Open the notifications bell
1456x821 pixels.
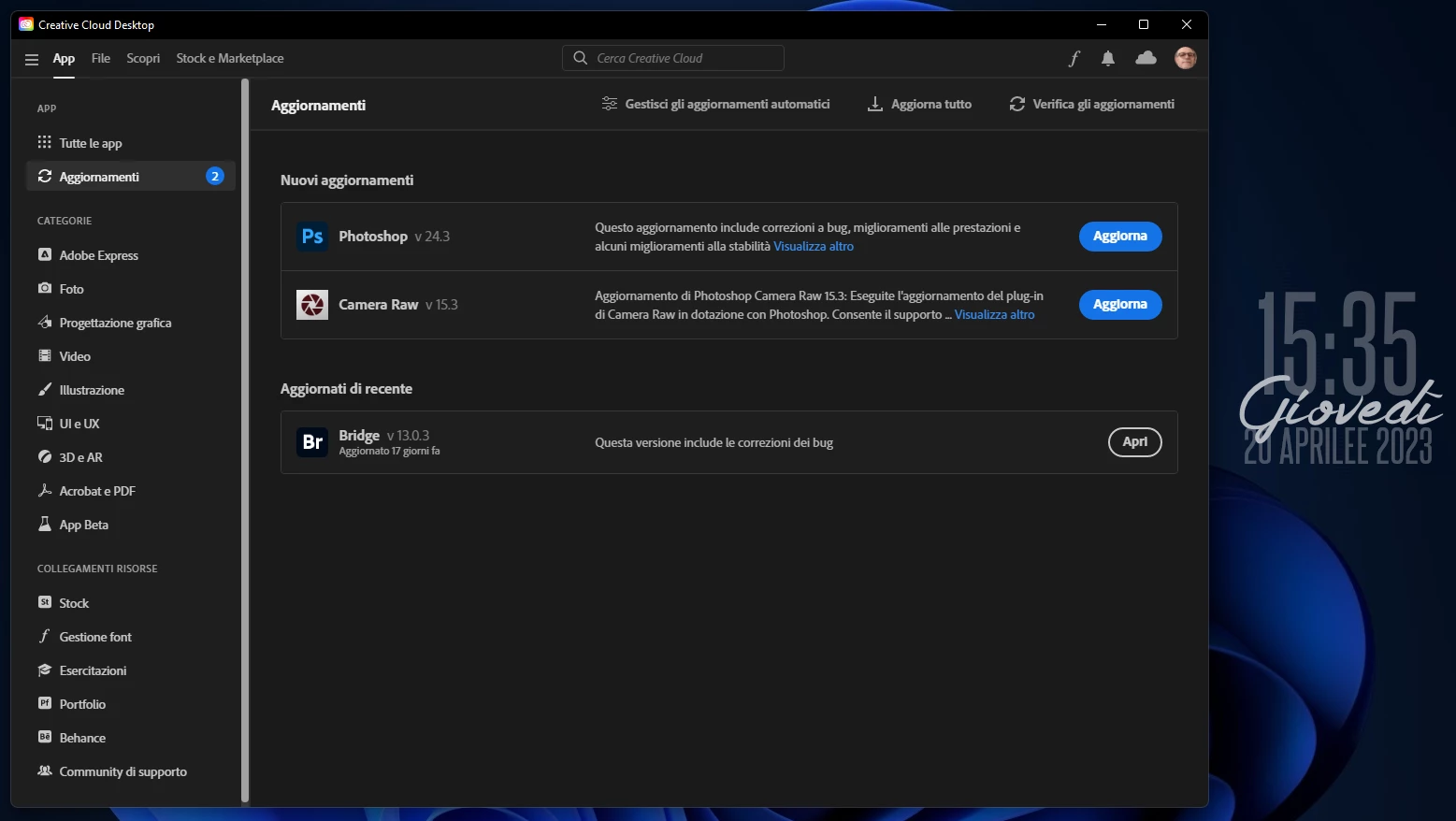tap(1108, 58)
